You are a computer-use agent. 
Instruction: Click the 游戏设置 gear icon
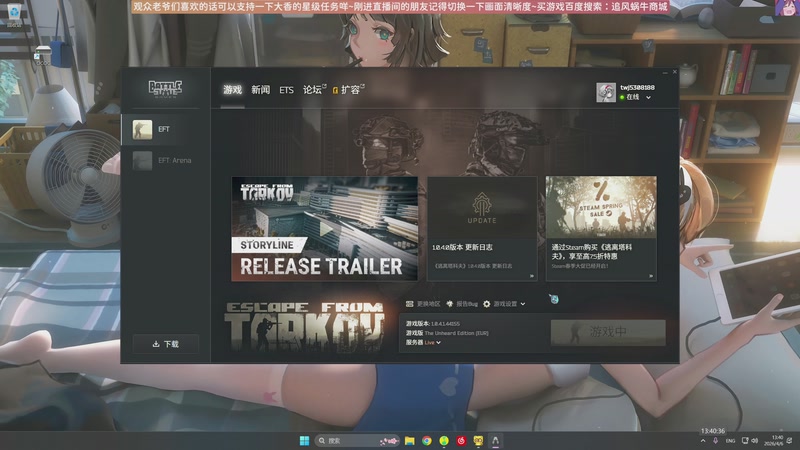(487, 304)
